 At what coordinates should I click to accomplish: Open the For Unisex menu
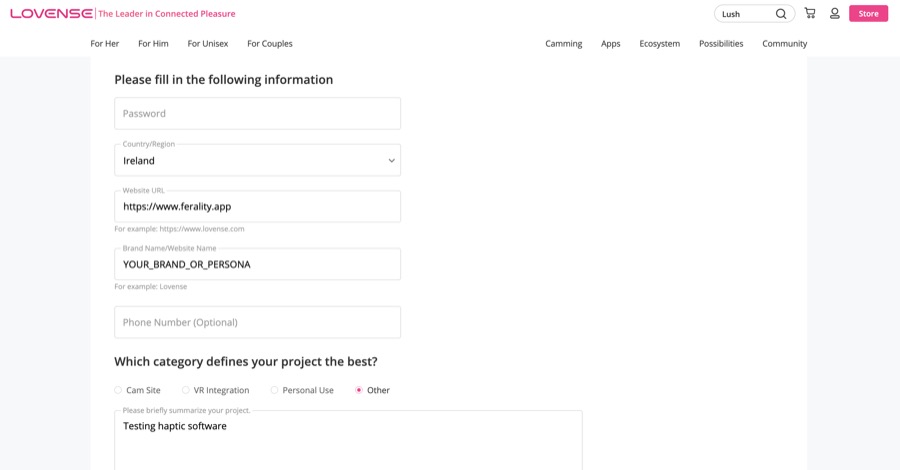pos(208,44)
